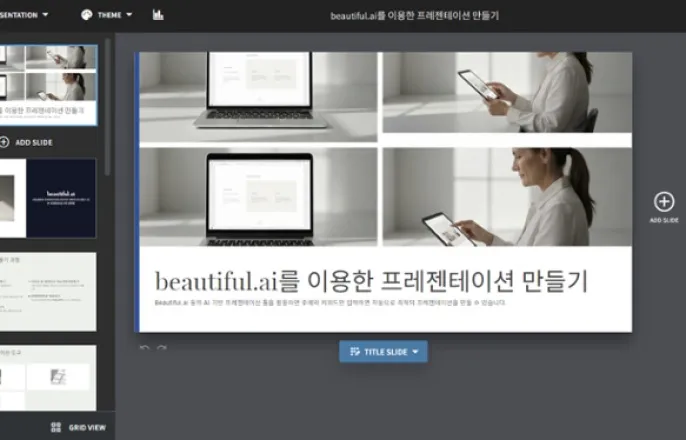Click the redo arrow below slide
Image resolution: width=686 pixels, height=440 pixels.
coord(161,349)
